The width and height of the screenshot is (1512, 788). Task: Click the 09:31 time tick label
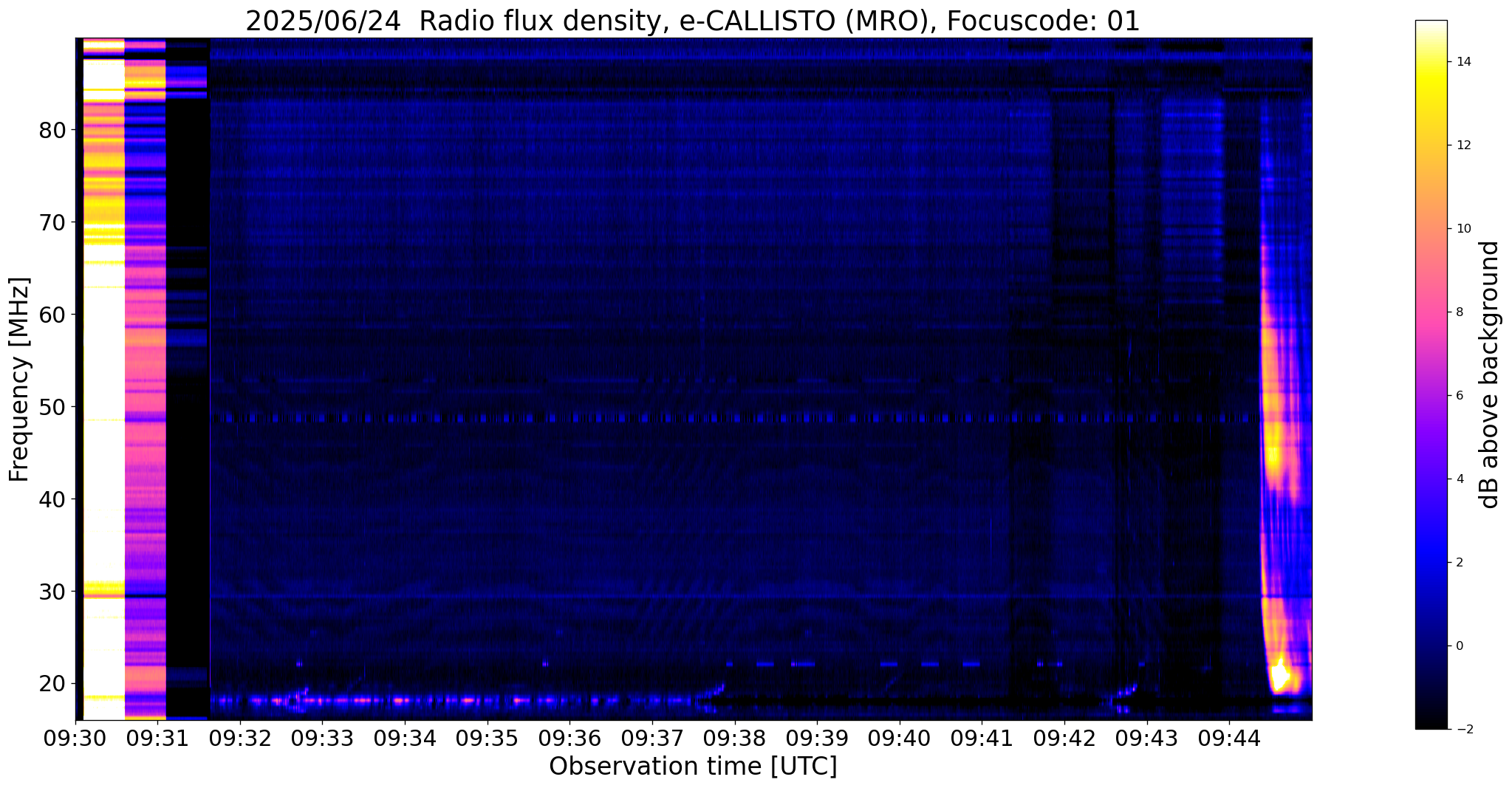click(x=157, y=739)
